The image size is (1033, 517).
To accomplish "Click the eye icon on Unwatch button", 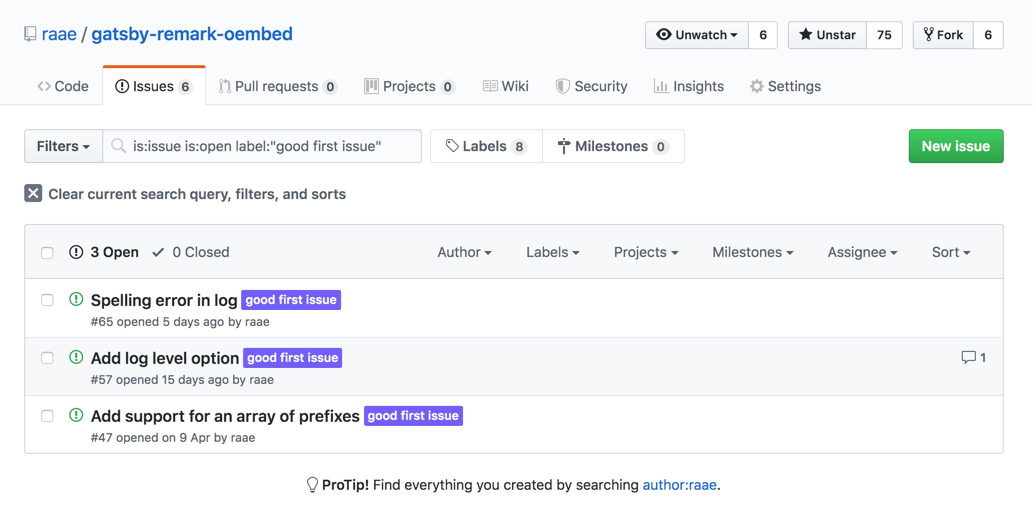I will pos(664,34).
